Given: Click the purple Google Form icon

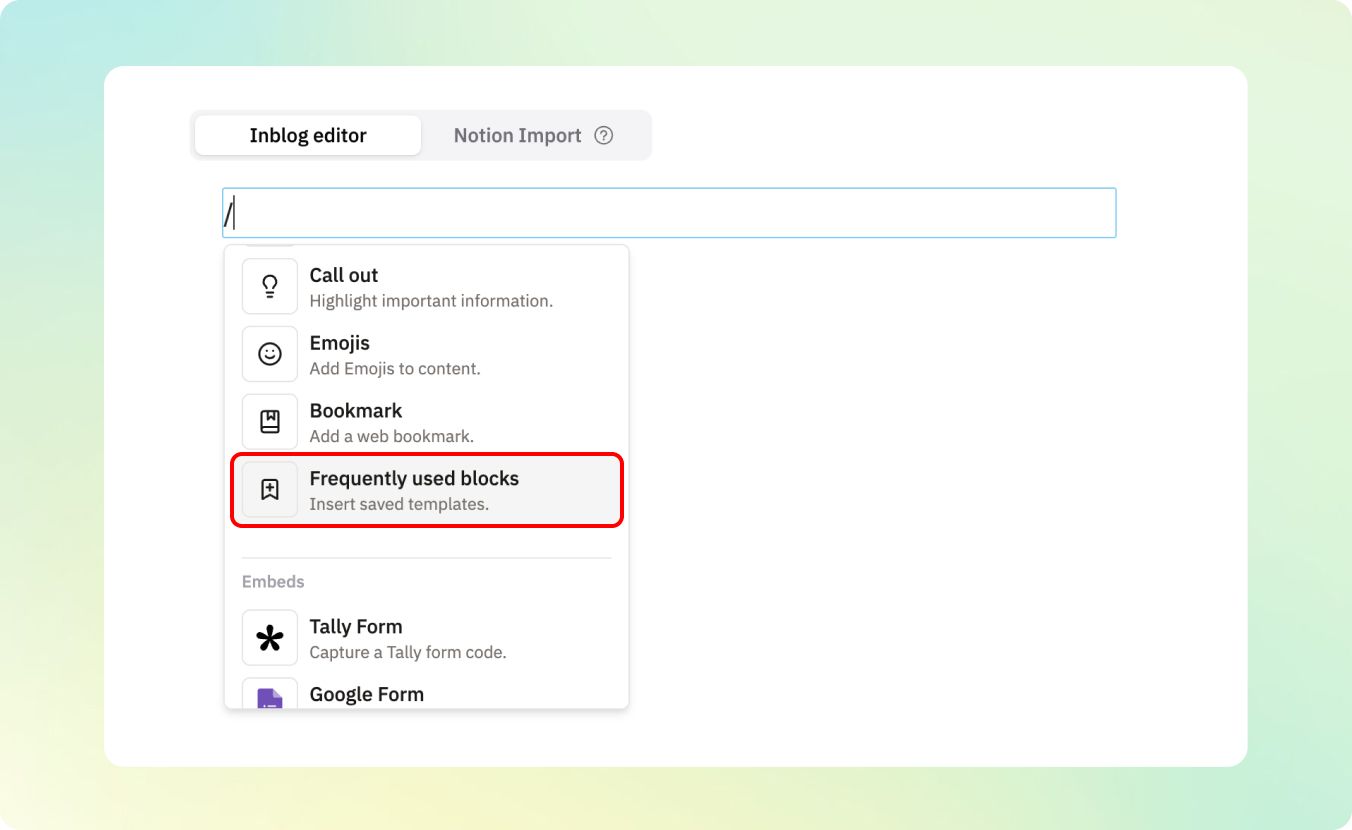Looking at the screenshot, I should coord(270,697).
